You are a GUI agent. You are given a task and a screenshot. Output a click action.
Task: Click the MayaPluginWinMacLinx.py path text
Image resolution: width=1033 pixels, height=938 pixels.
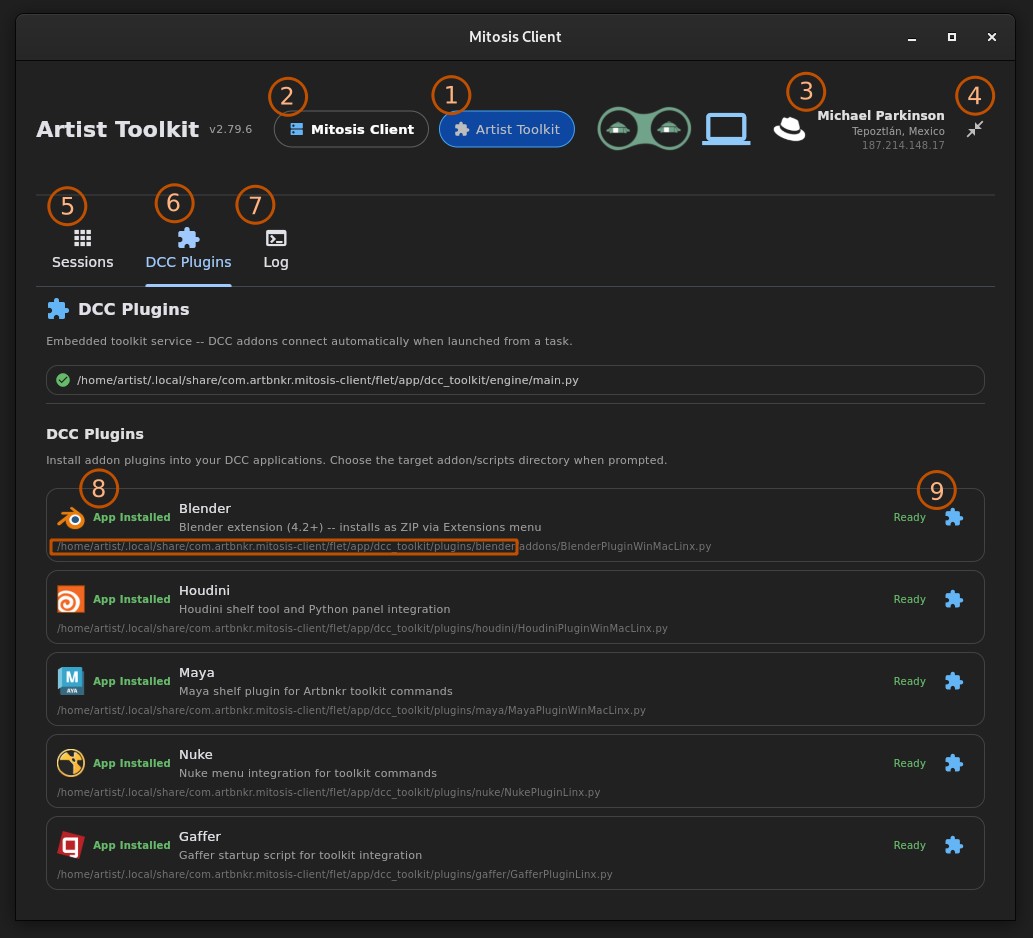tap(351, 710)
